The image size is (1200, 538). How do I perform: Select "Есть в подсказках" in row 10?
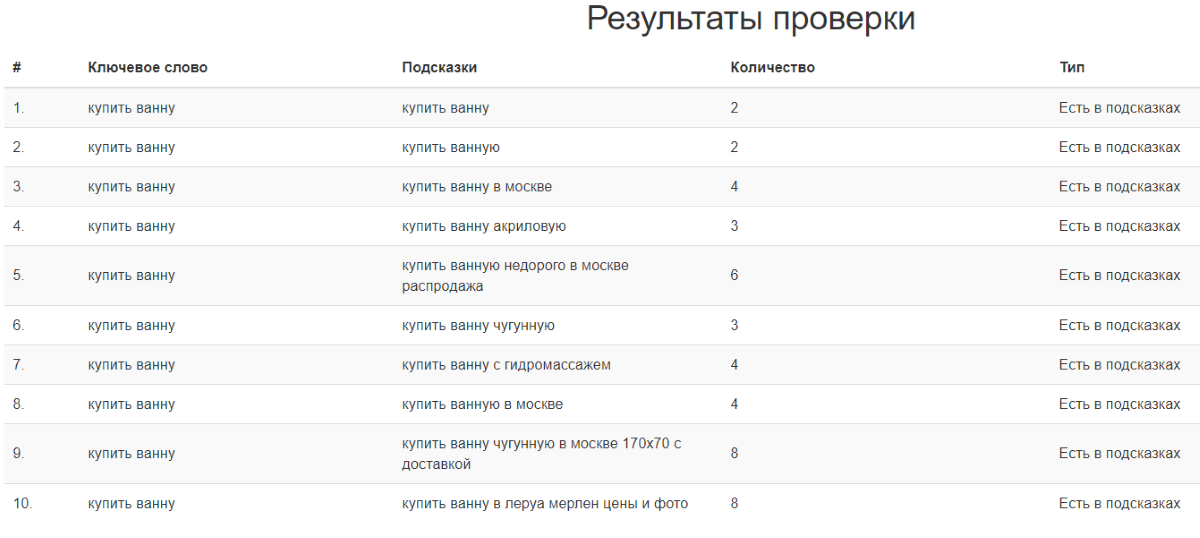click(1119, 504)
